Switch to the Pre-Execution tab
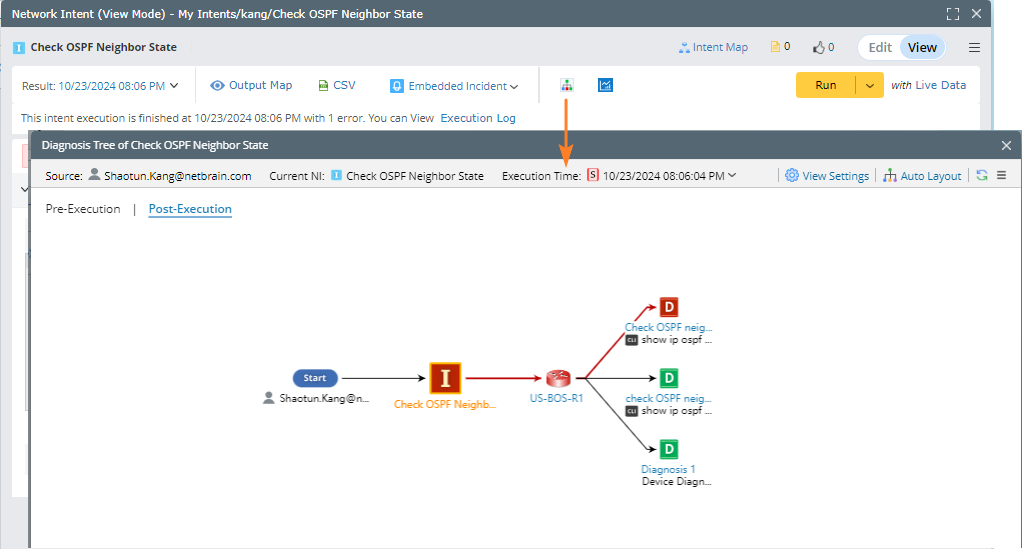This screenshot has height=549, width=1025. pos(83,208)
